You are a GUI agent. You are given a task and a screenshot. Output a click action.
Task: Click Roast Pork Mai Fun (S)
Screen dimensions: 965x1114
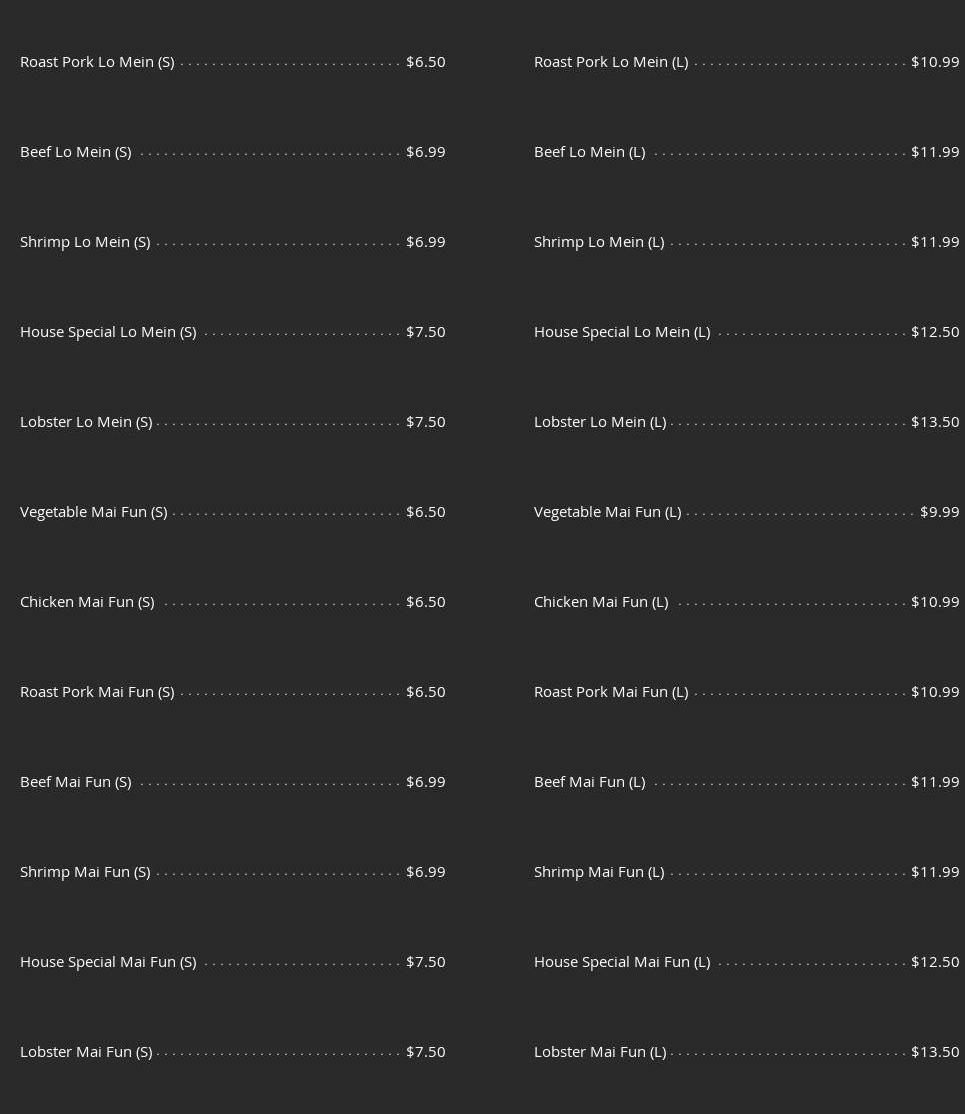coord(97,692)
